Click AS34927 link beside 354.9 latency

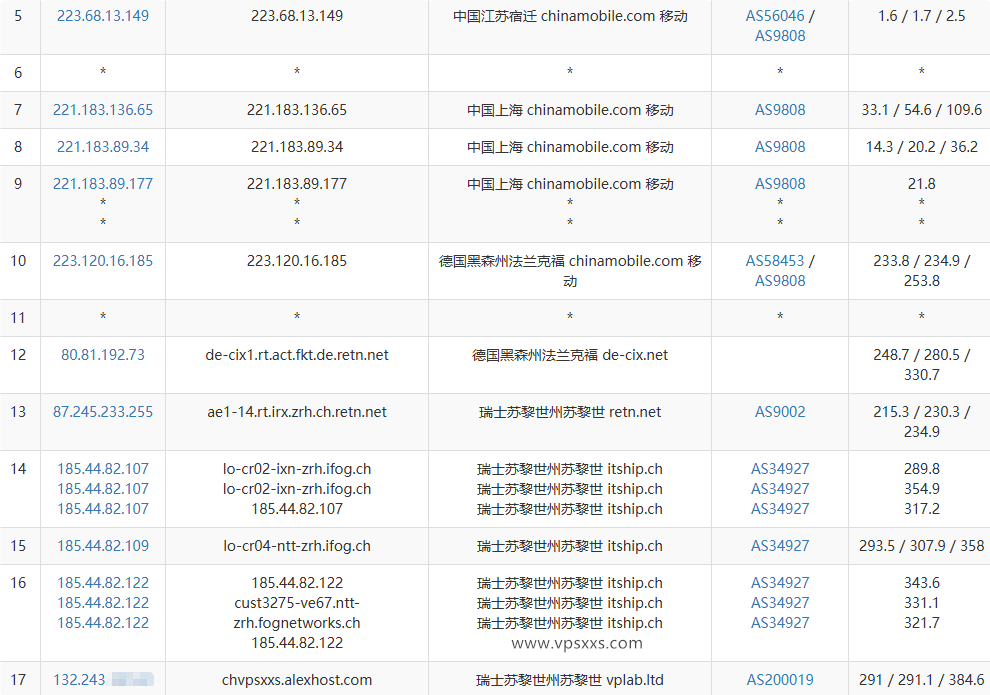tap(780, 489)
